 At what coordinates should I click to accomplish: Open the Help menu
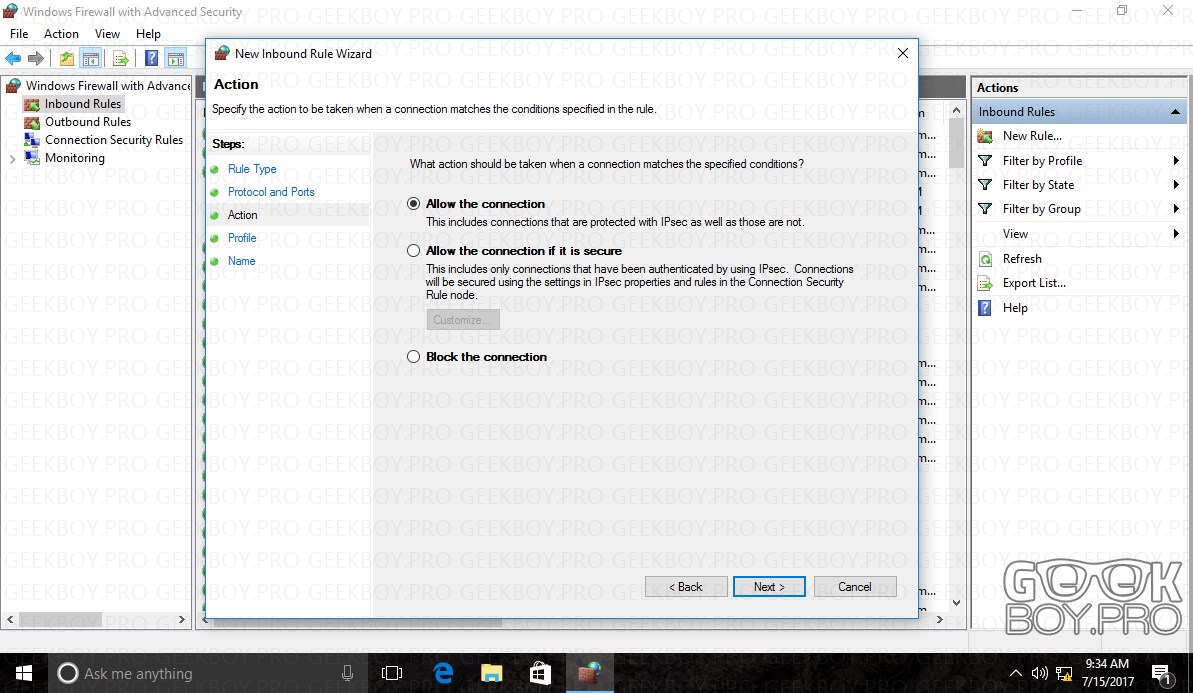click(x=148, y=33)
